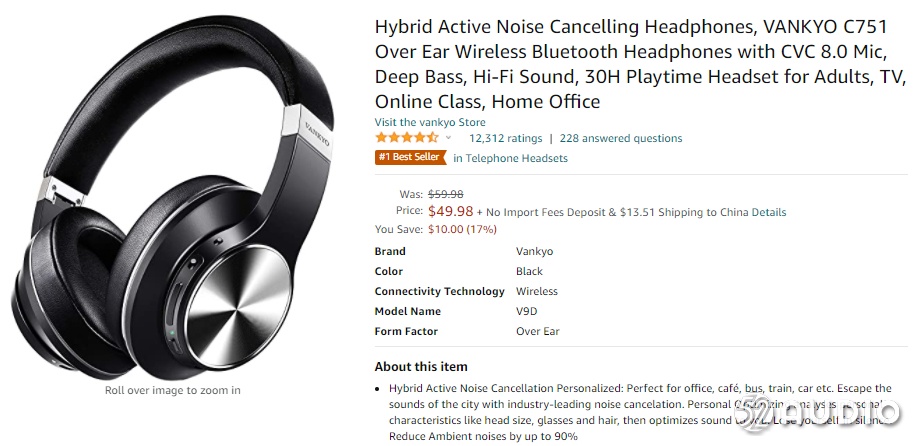Click the crossed-out $59.98 price
This screenshot has width=913, height=446.
click(445, 194)
